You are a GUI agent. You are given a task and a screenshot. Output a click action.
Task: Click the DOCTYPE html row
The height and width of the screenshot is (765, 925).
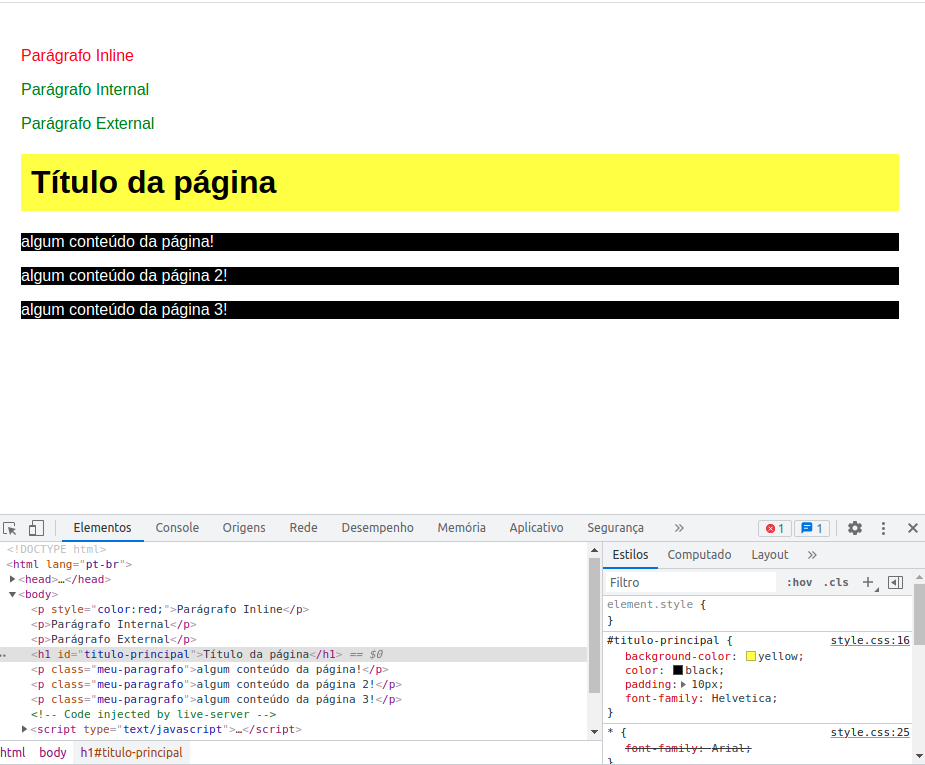(293, 550)
